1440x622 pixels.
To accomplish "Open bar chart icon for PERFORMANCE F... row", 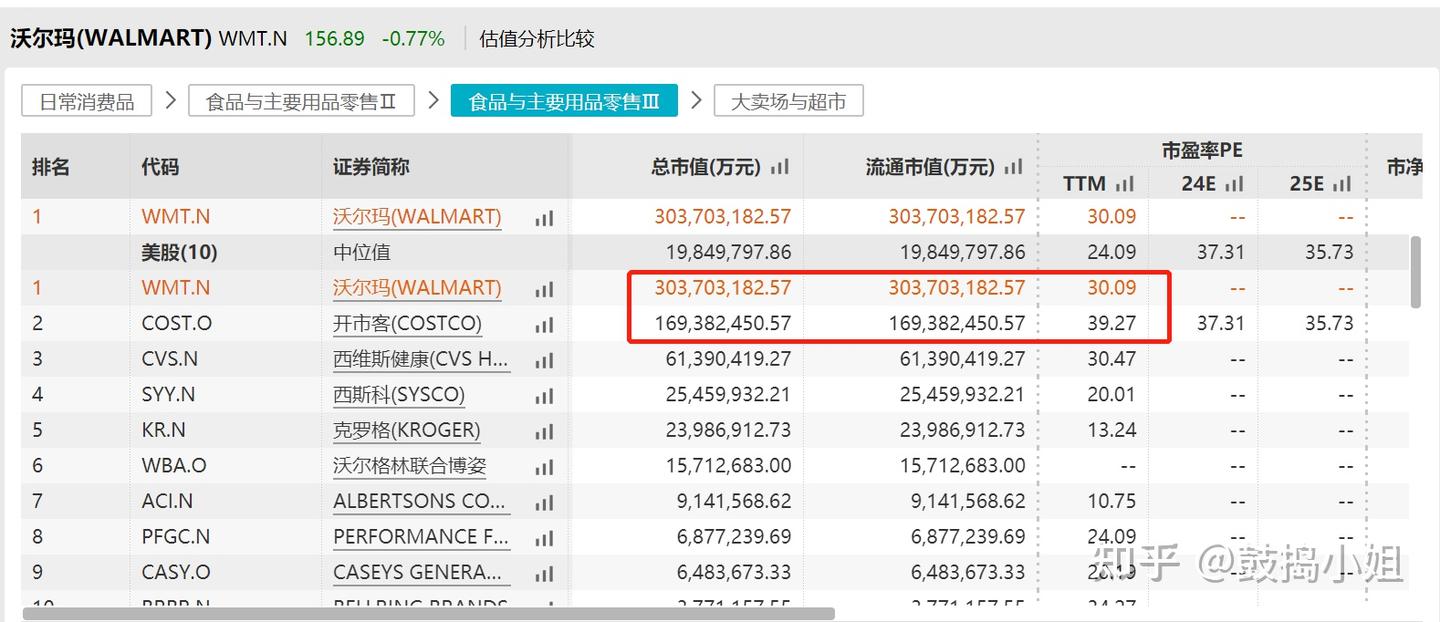I will 544,538.
